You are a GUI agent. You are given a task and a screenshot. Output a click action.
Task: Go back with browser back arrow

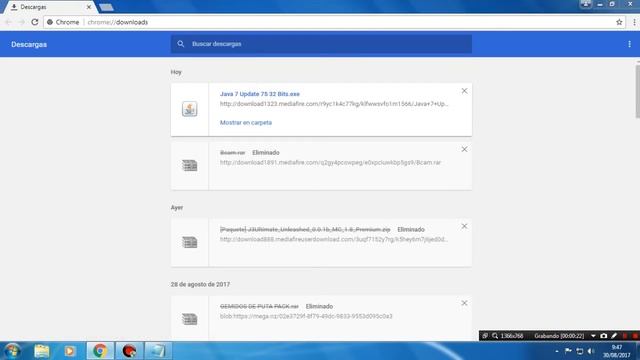9,22
